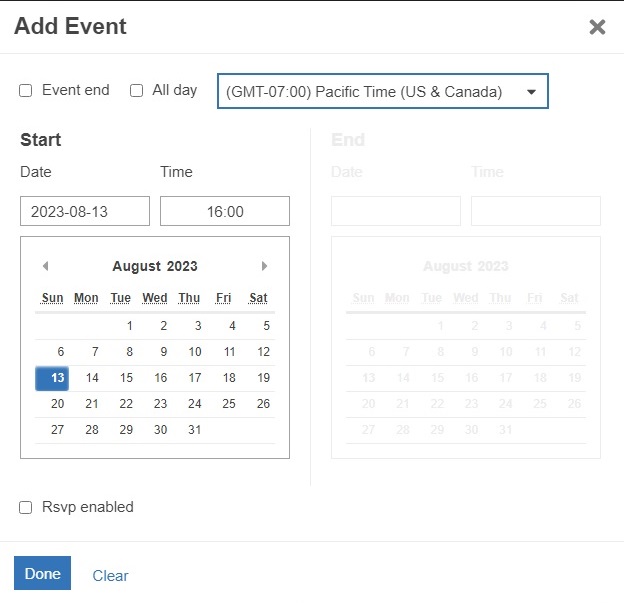624x603 pixels.
Task: Close the Add Event dialog
Action: click(x=597, y=27)
